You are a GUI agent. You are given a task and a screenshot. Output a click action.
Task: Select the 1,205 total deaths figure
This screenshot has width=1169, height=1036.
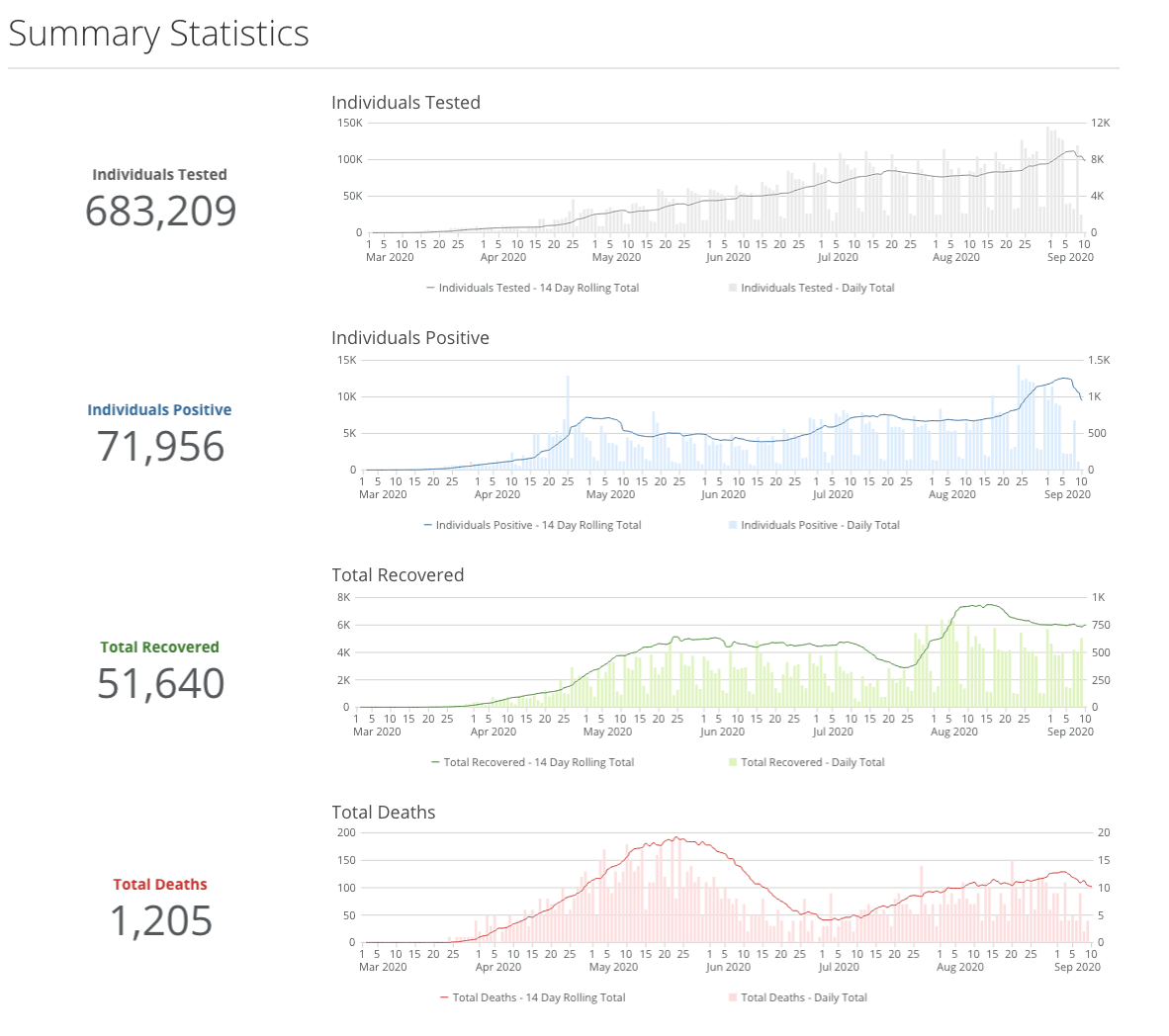[160, 921]
